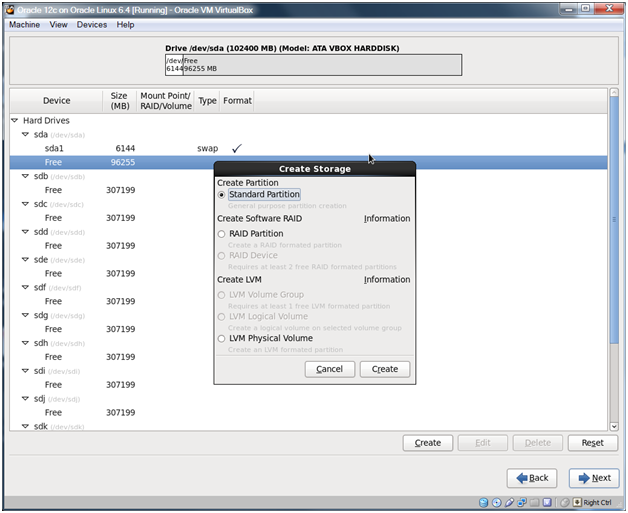The height and width of the screenshot is (513, 628).
Task: Click the VirtualBox window icon in title bar
Action: (x=7, y=8)
